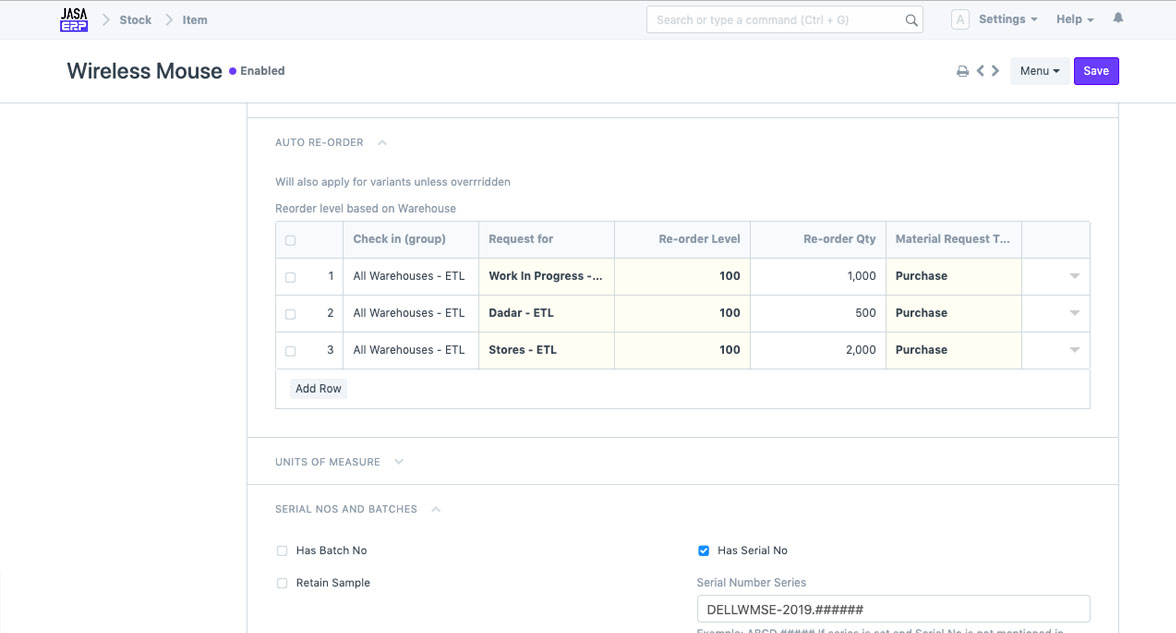1176x633 pixels.
Task: Open the notifications bell
Action: 1118,19
